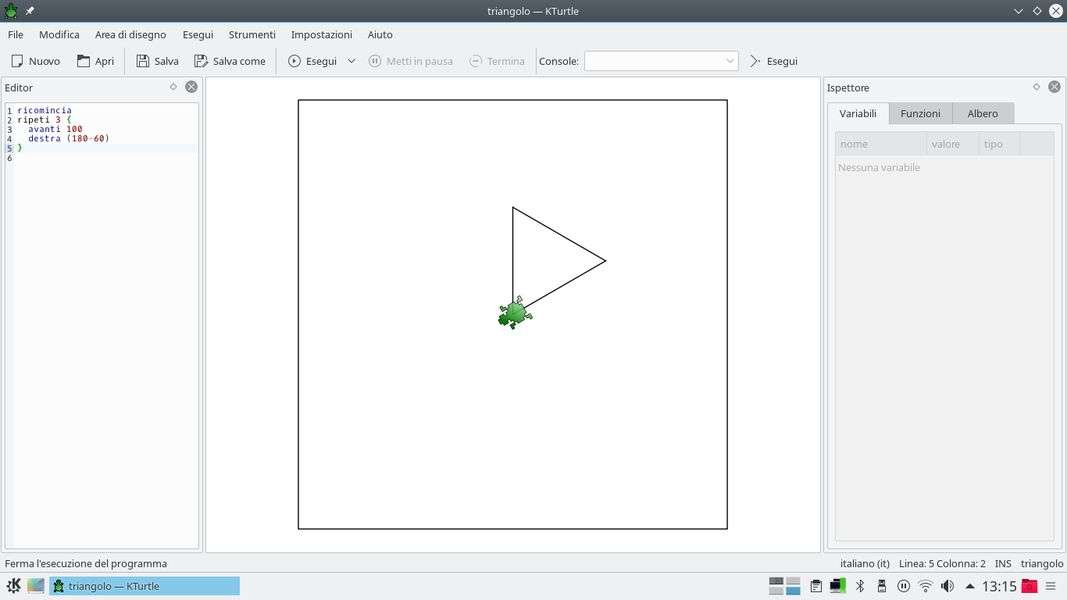1067x600 pixels.
Task: Click the Termina stop button
Action: tap(497, 61)
